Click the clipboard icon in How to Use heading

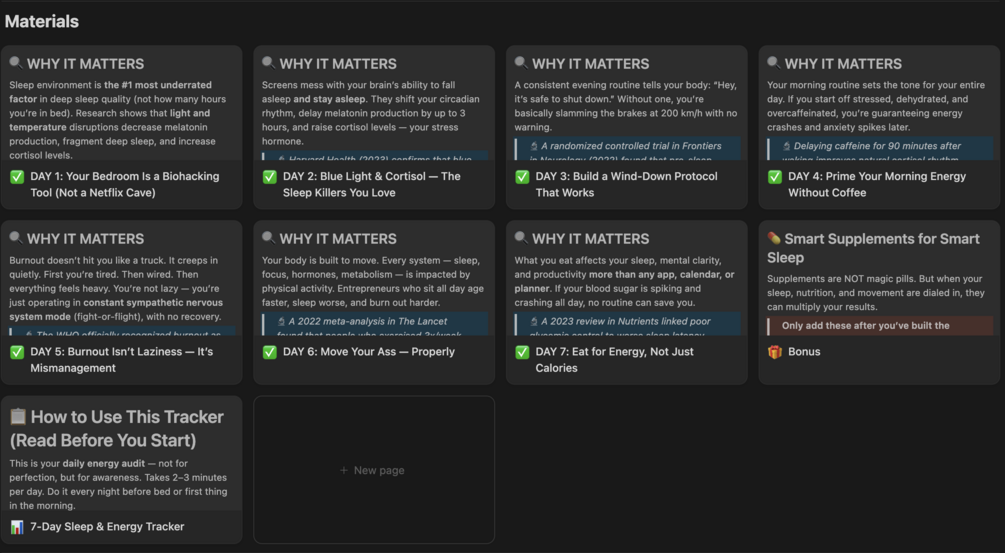click(x=17, y=417)
